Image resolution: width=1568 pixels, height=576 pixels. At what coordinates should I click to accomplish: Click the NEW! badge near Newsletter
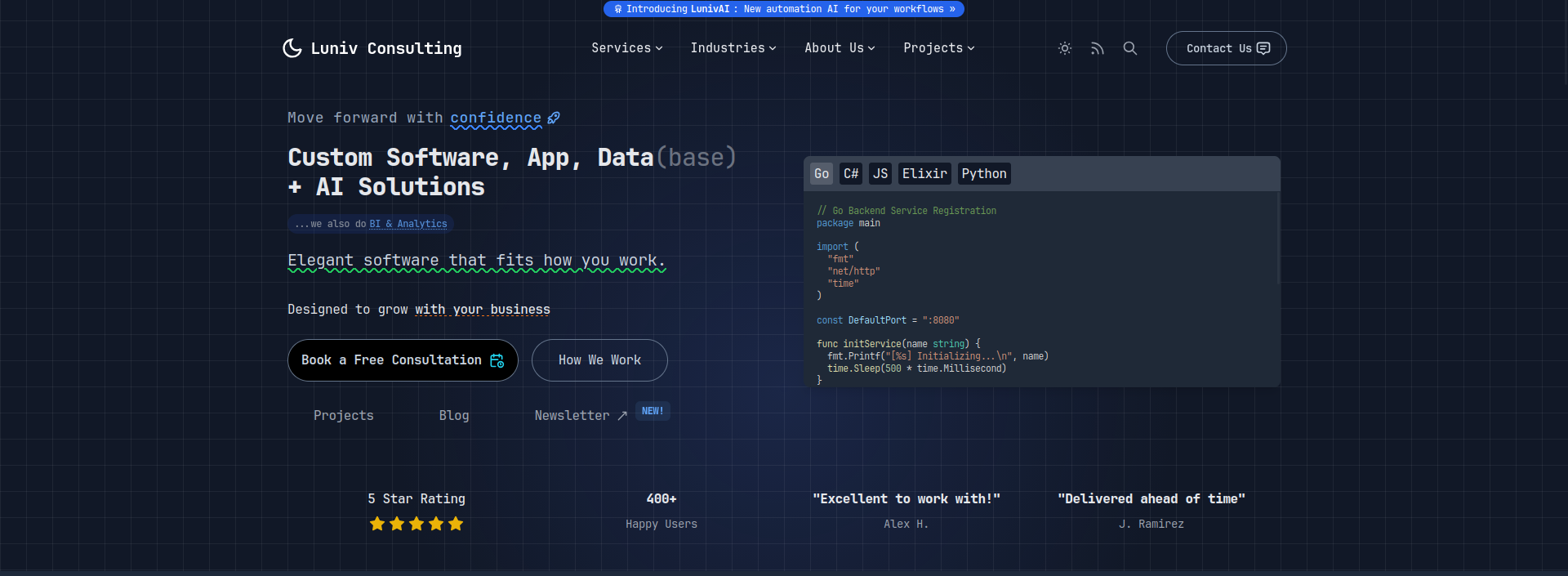pos(653,411)
